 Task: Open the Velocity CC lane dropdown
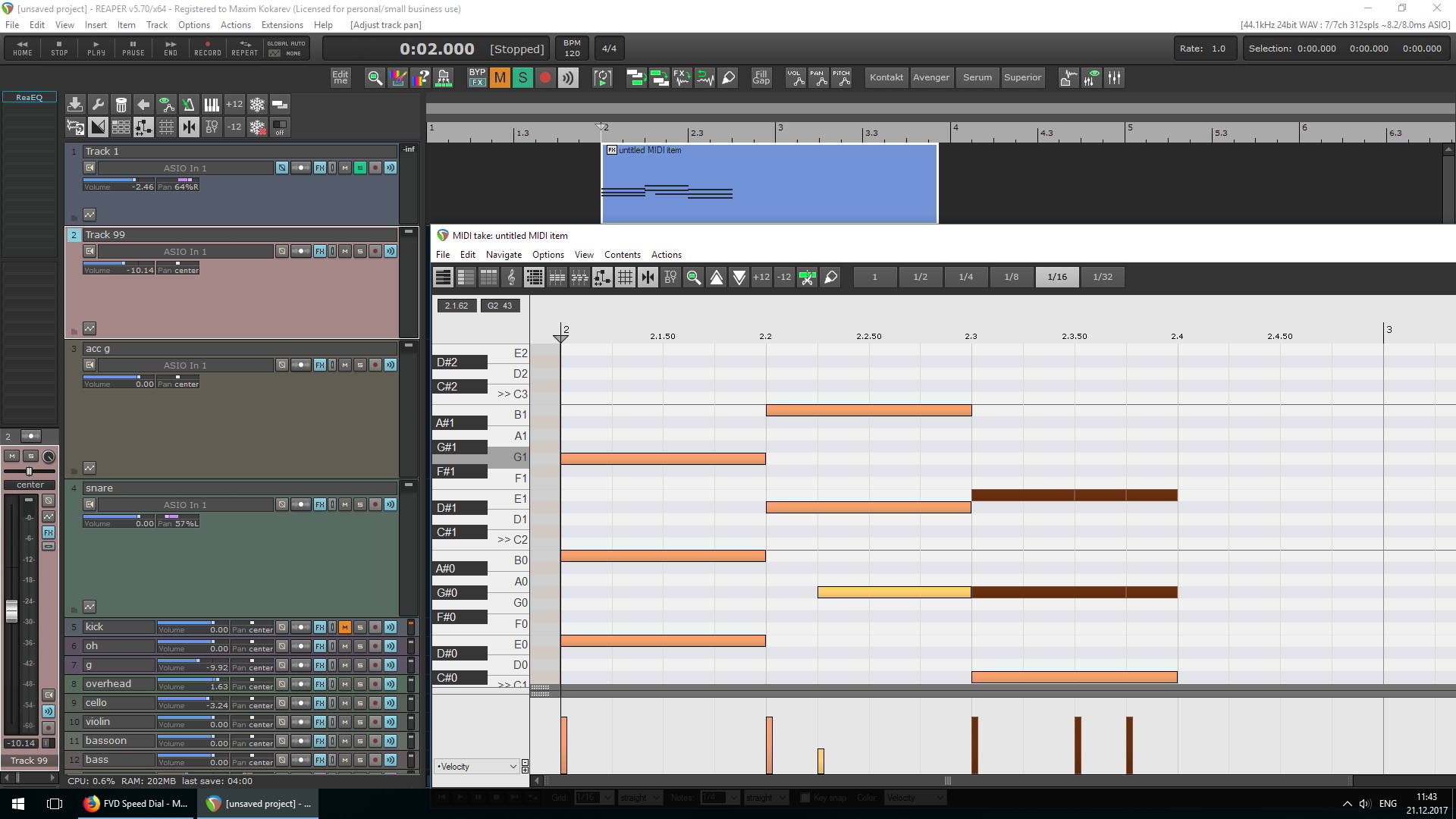point(476,767)
